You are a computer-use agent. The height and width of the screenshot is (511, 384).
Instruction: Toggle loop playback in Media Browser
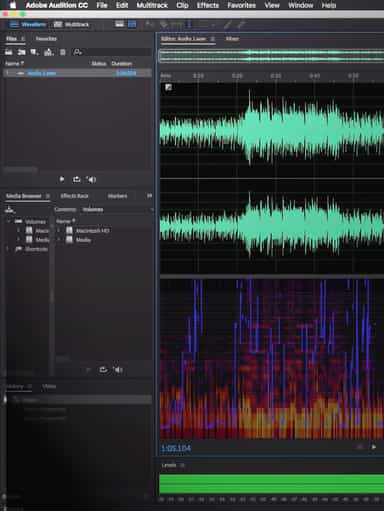click(103, 370)
